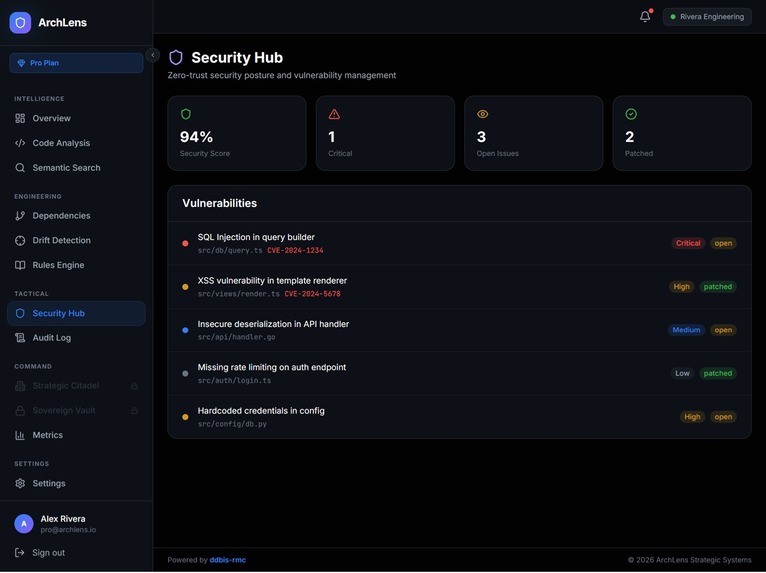Go to Overview in the sidebar
766x573 pixels.
[x=76, y=118]
